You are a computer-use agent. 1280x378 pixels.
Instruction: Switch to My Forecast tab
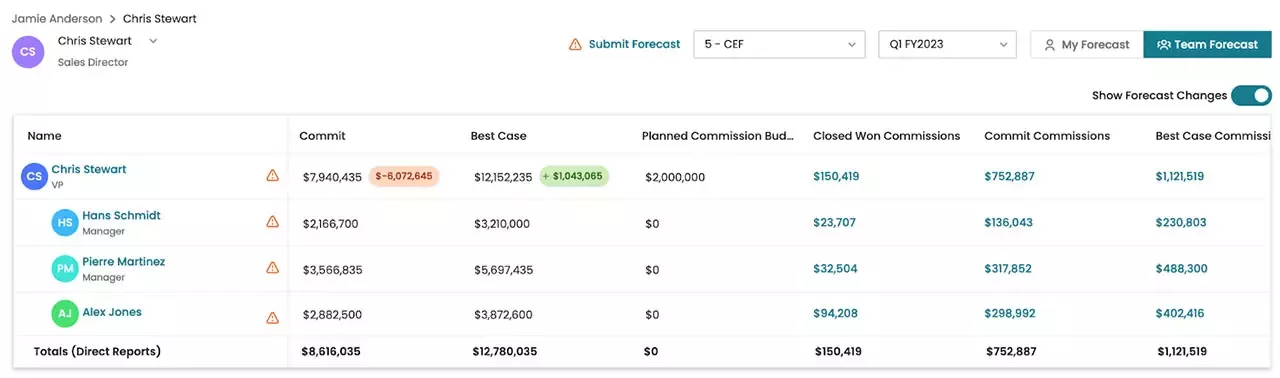tap(1087, 45)
